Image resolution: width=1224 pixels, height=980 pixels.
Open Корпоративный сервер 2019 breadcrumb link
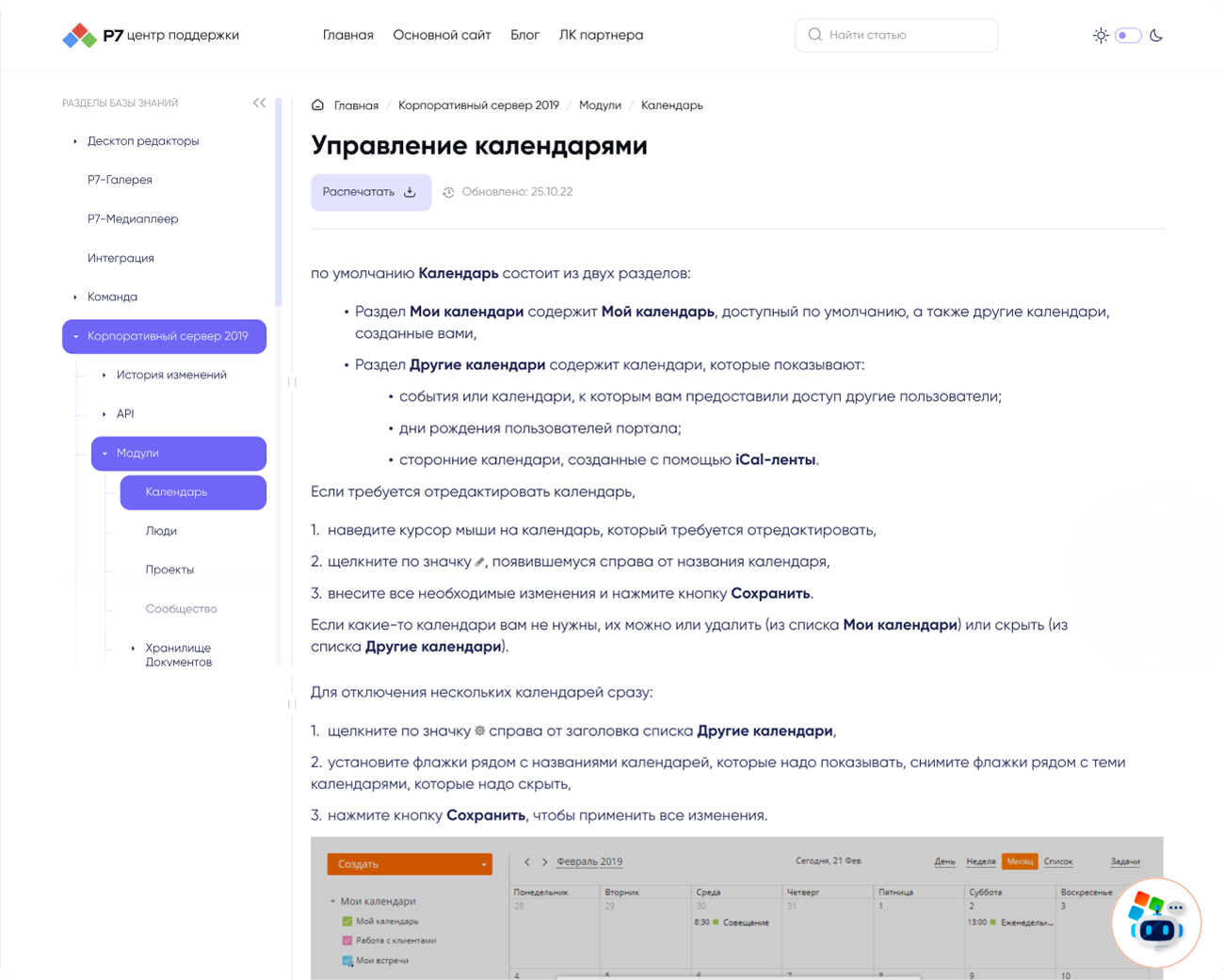pyautogui.click(x=478, y=105)
